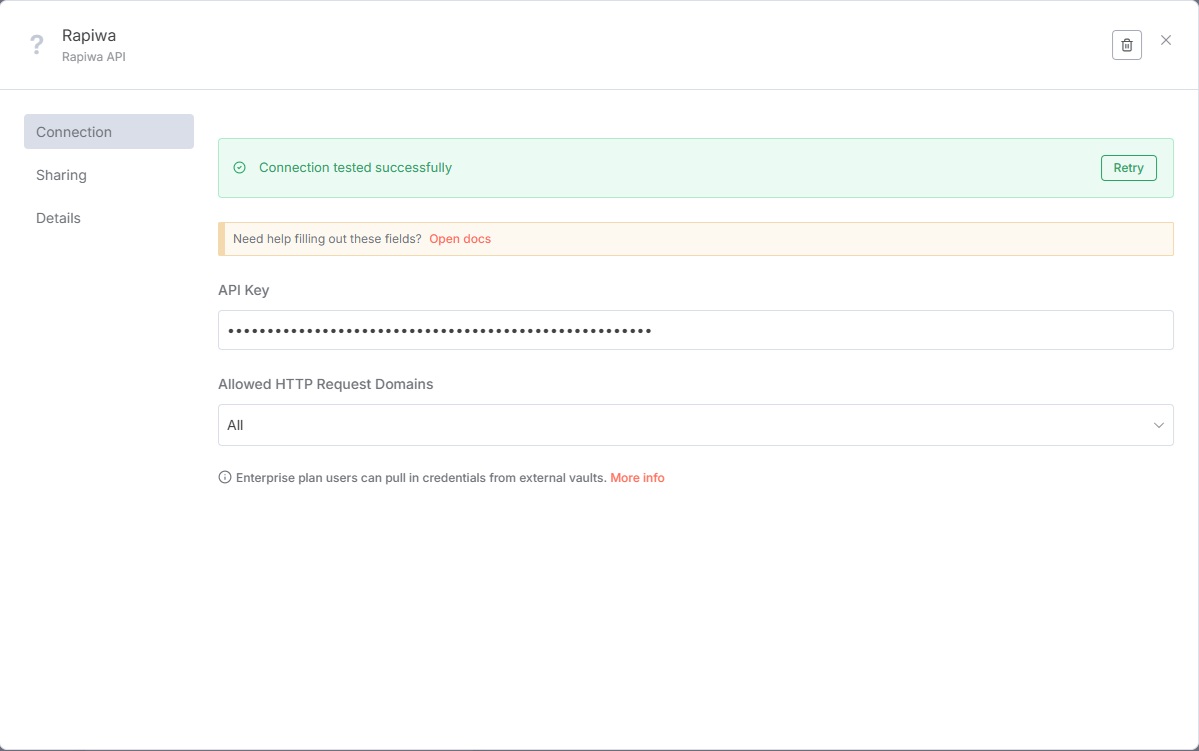Viewport: 1199px width, 751px height.
Task: Click the info icon beside Enterprise plan note
Action: tap(225, 478)
